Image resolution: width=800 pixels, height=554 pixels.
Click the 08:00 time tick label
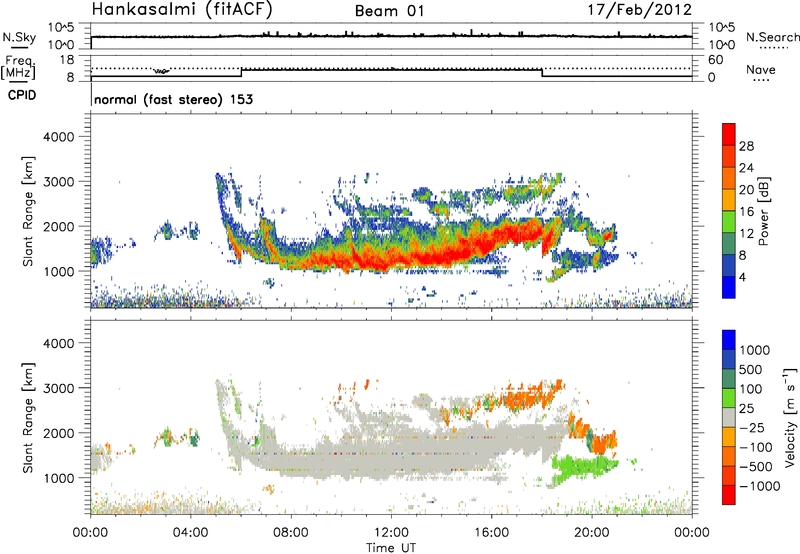(291, 533)
